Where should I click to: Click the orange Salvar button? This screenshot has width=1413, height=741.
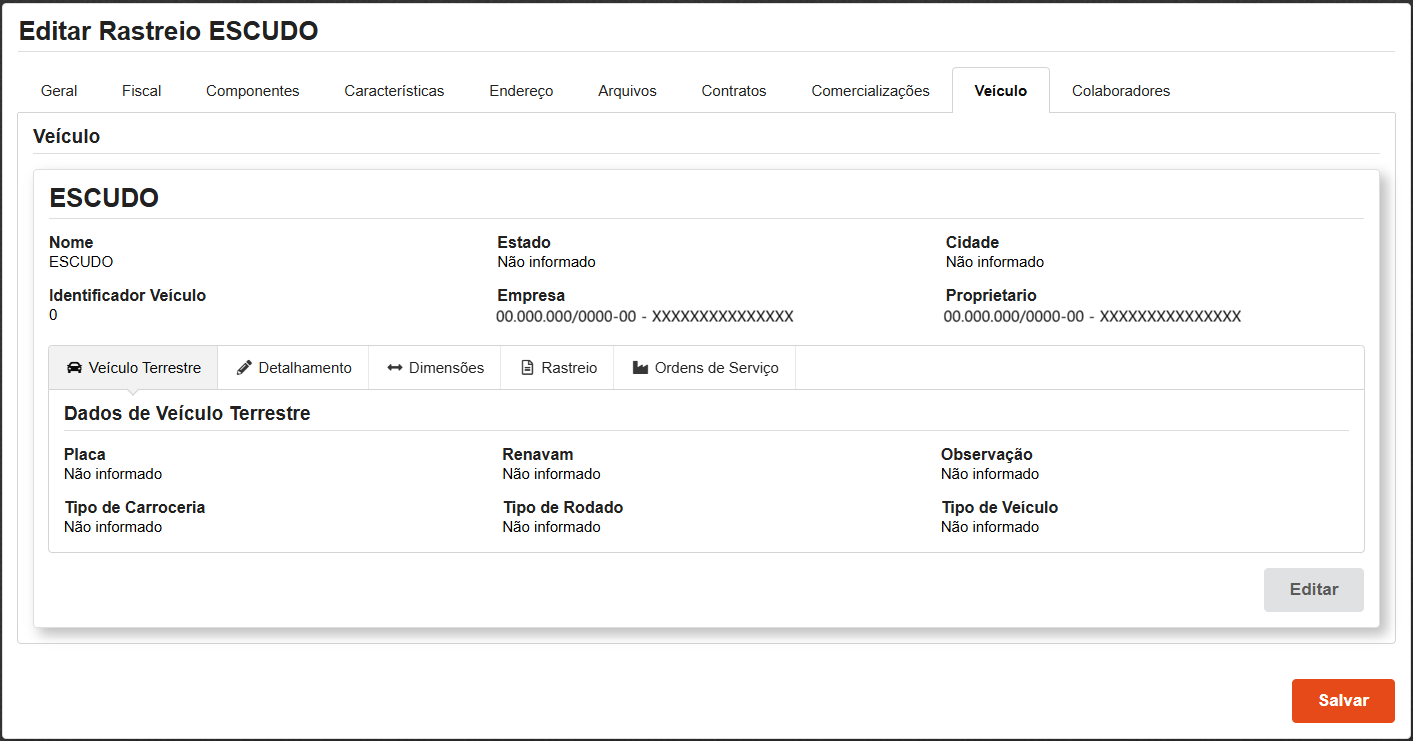tap(1342, 701)
